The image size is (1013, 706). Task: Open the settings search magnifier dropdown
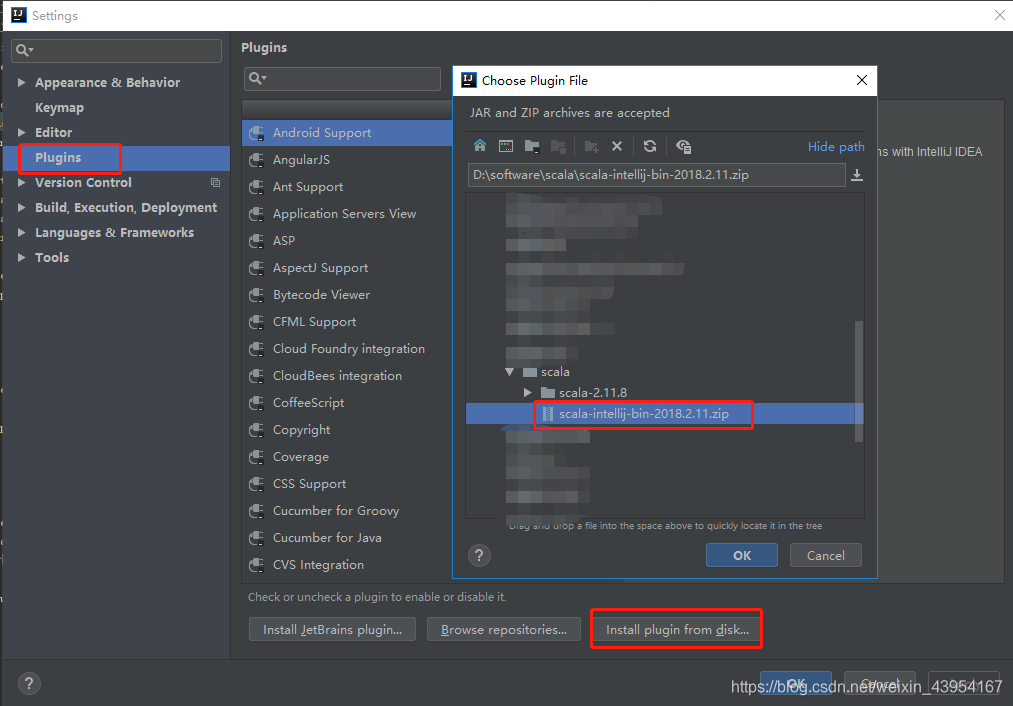click(x=25, y=50)
